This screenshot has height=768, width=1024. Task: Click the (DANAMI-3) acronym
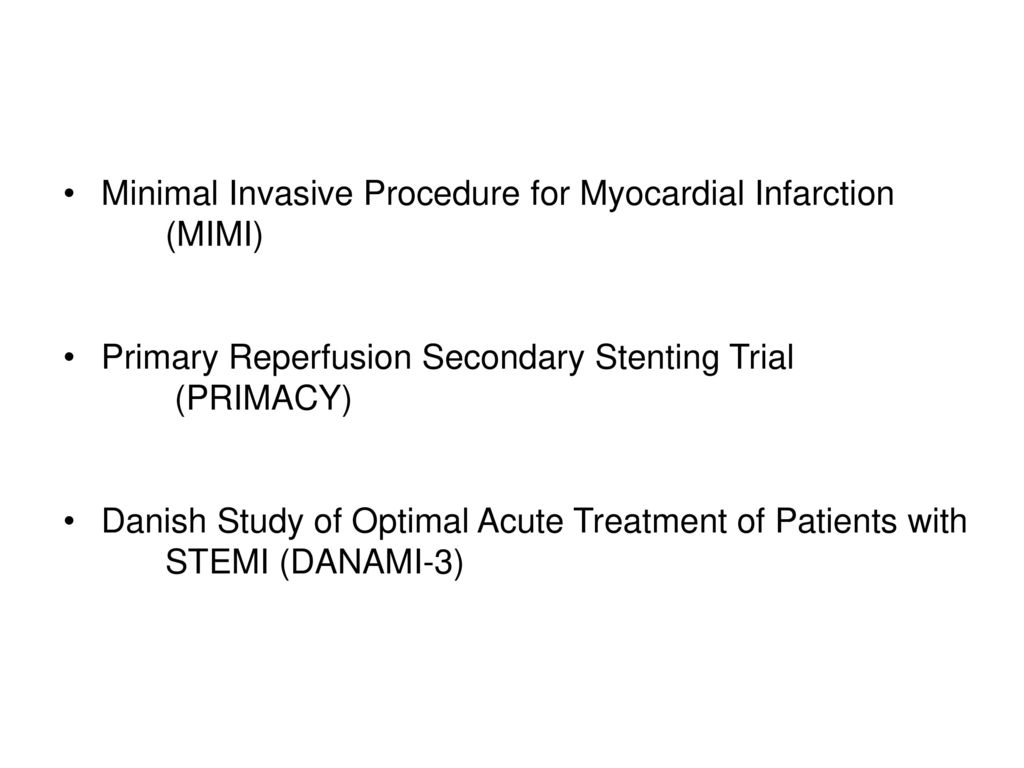tap(372, 562)
